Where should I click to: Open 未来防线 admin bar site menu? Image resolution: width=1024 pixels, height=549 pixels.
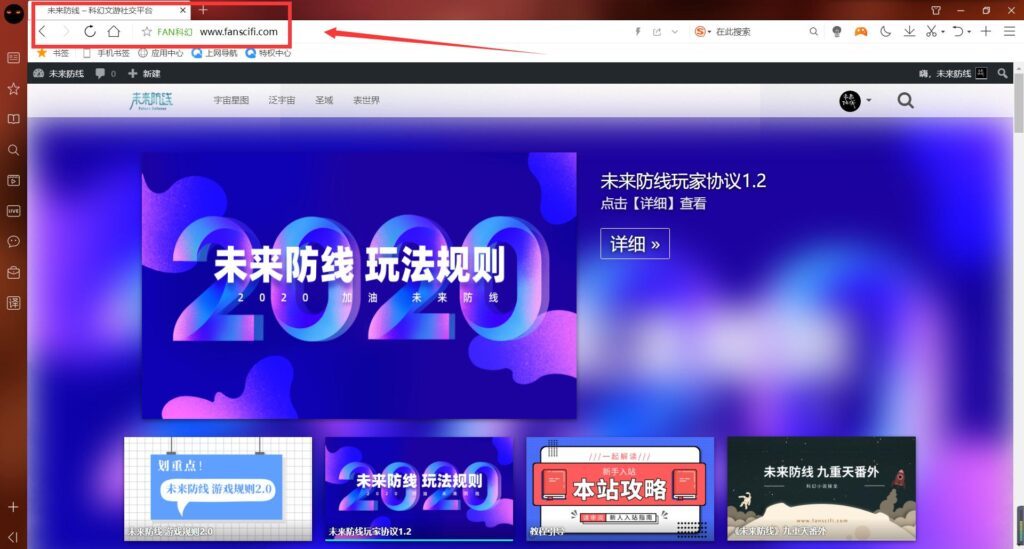[x=59, y=74]
